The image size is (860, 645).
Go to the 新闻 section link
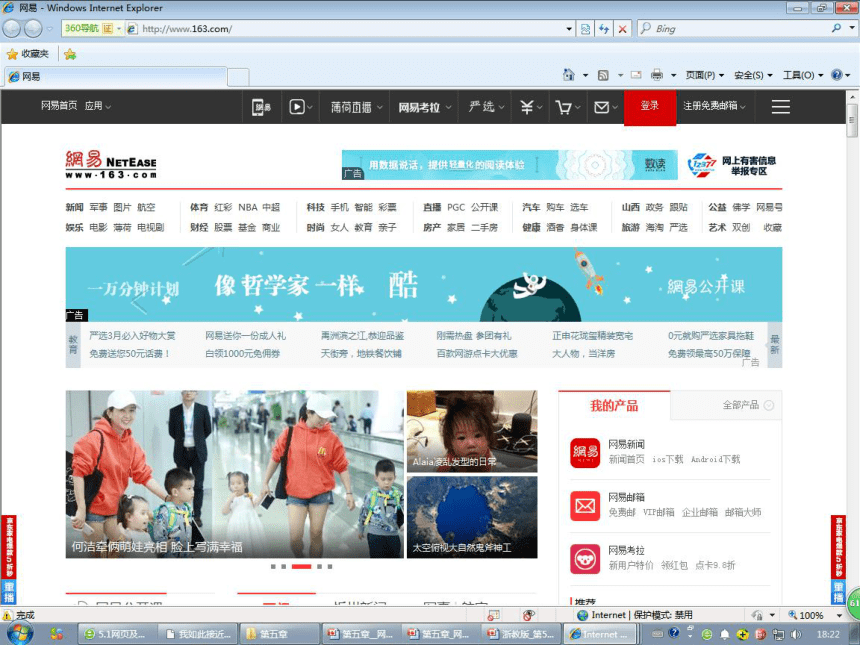tap(74, 207)
